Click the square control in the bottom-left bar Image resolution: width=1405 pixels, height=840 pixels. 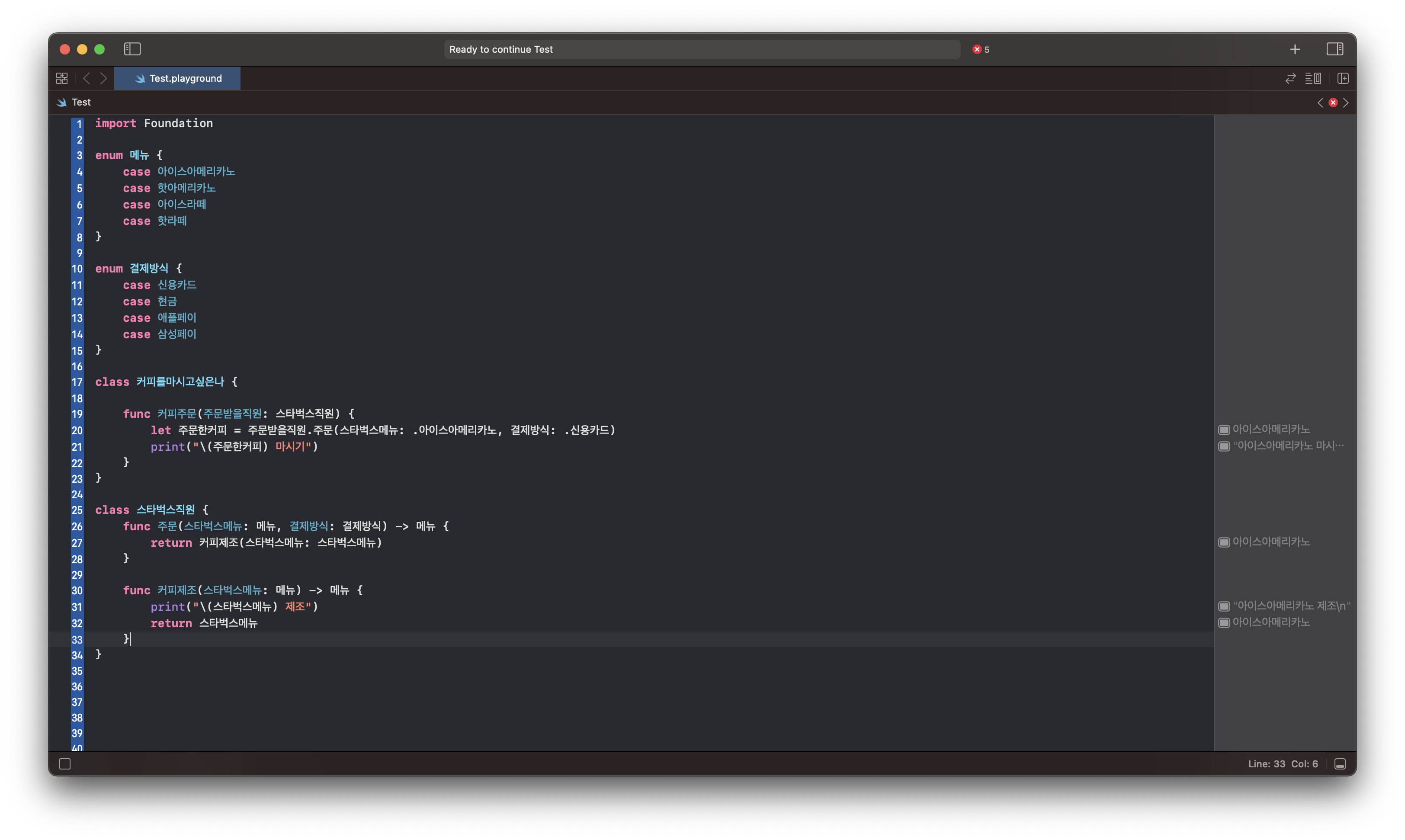click(x=65, y=763)
